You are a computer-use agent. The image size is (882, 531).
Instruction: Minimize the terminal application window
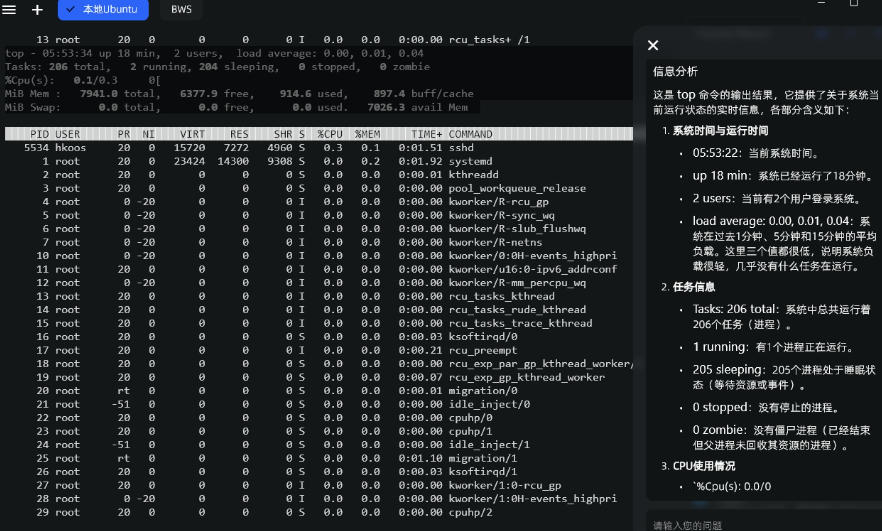tap(820, 4)
